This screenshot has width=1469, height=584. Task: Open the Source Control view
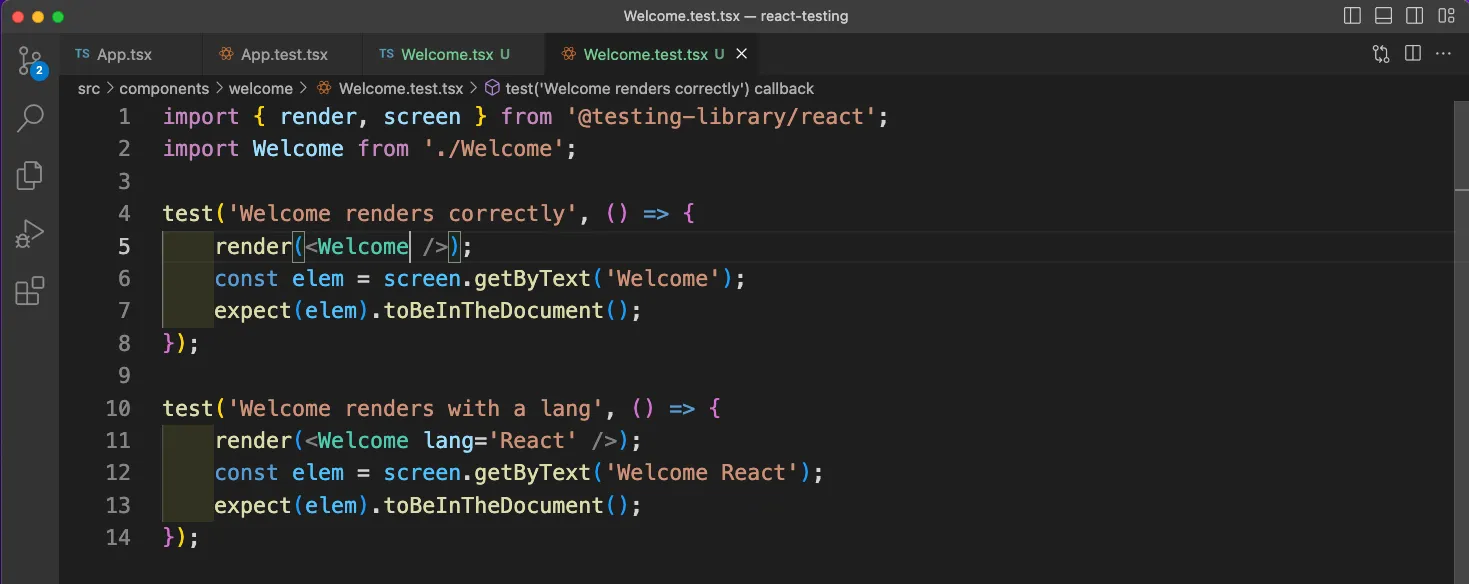pos(31,61)
